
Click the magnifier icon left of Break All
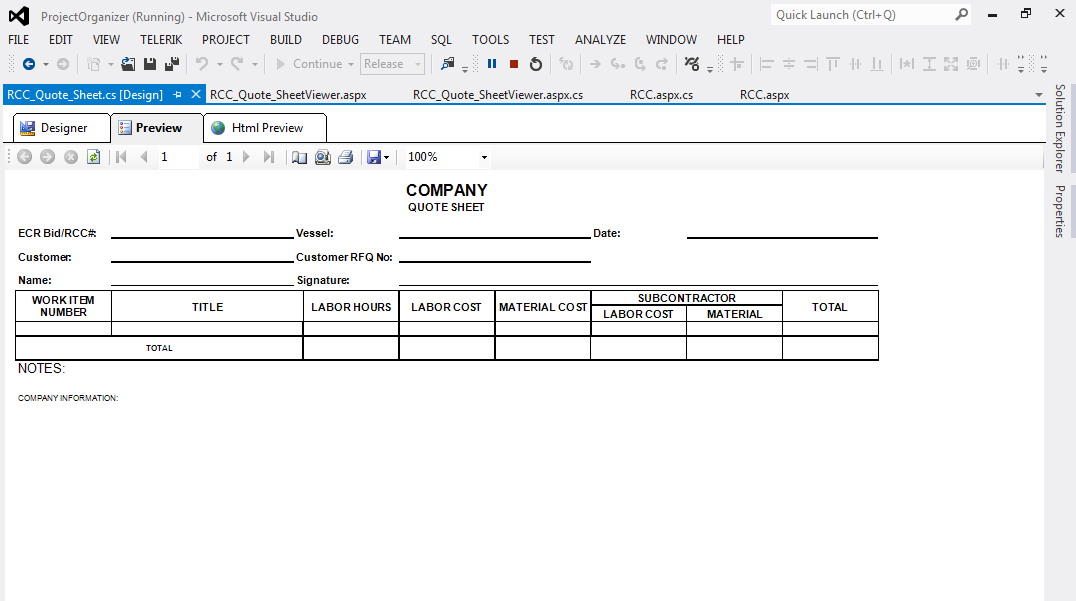tap(447, 64)
